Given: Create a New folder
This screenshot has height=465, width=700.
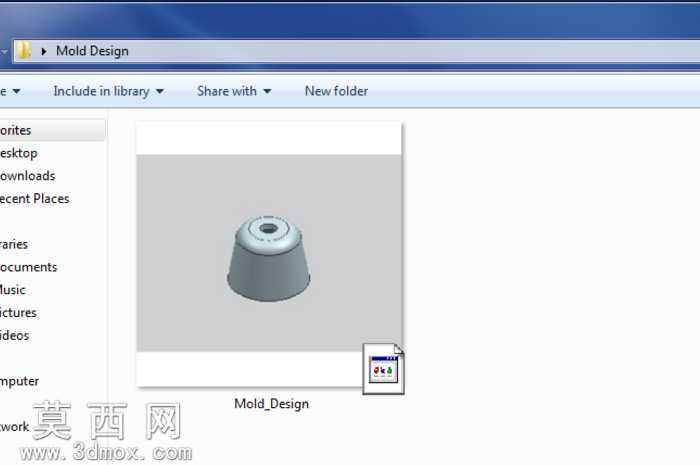Looking at the screenshot, I should click(336, 91).
